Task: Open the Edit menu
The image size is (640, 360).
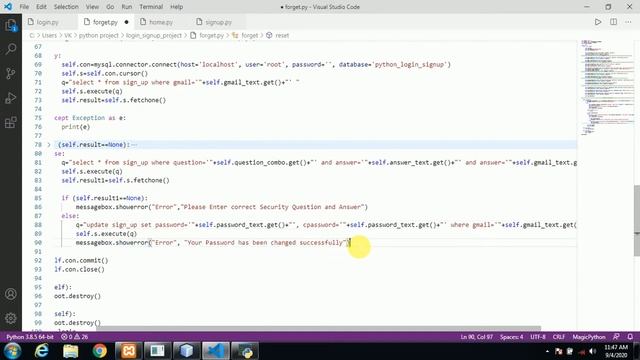Action: tap(41, 7)
